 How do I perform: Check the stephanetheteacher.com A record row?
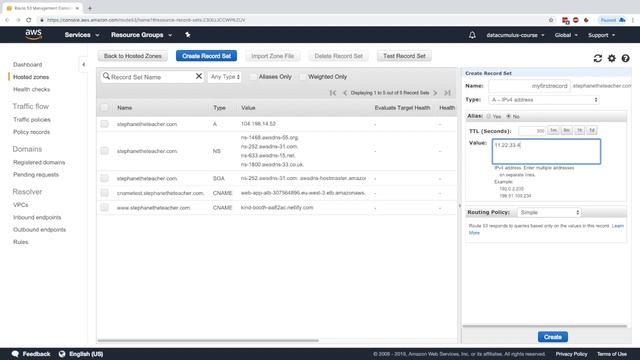point(104,124)
